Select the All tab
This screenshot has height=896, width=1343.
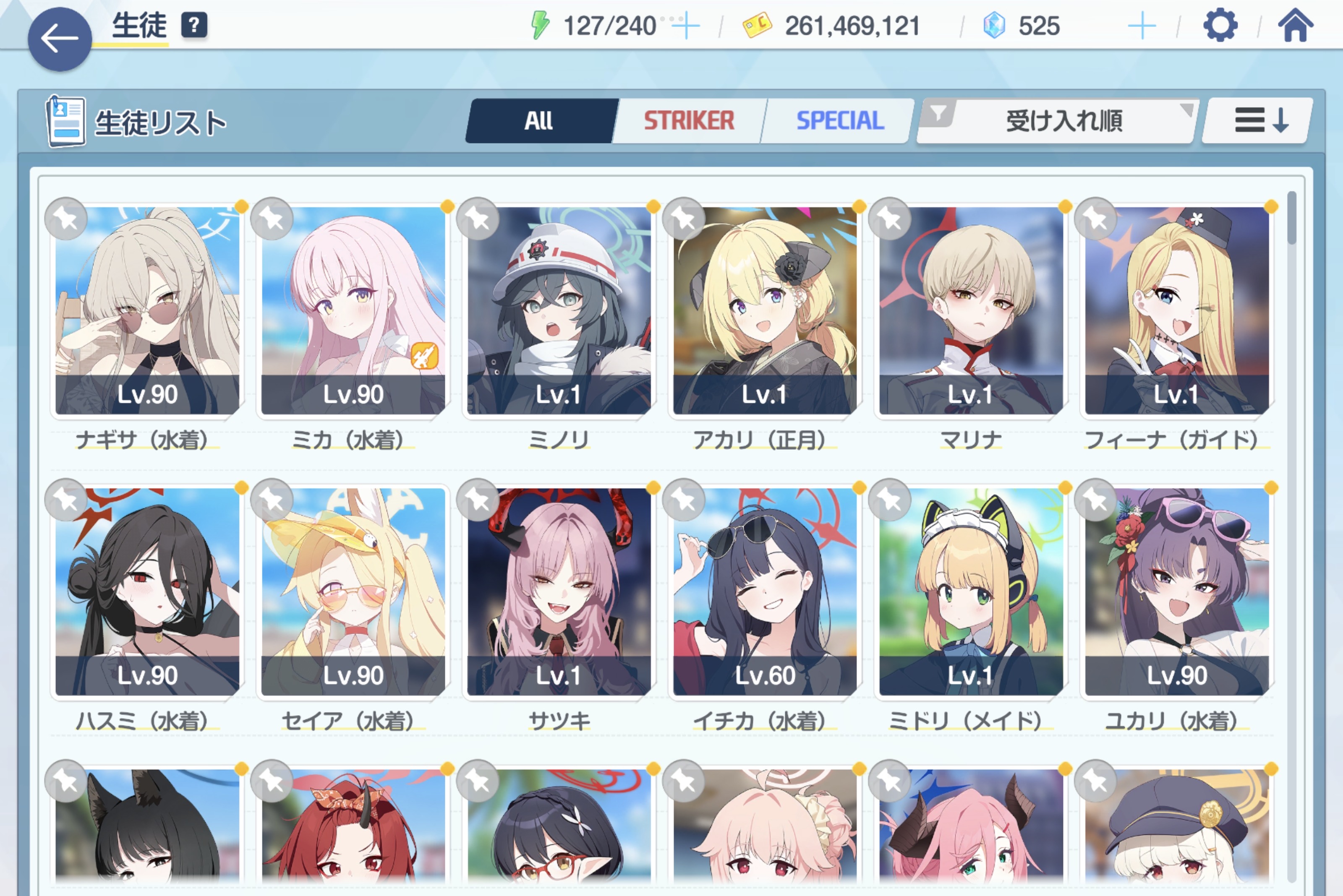(540, 120)
